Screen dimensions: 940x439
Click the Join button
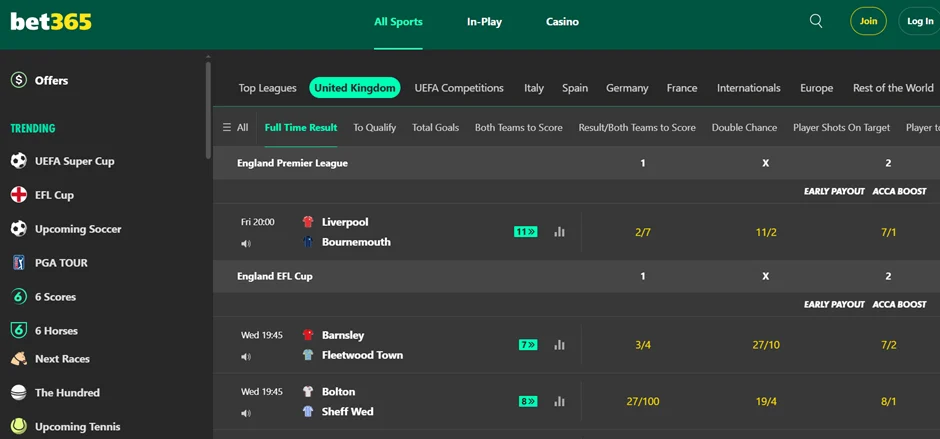[x=868, y=21]
